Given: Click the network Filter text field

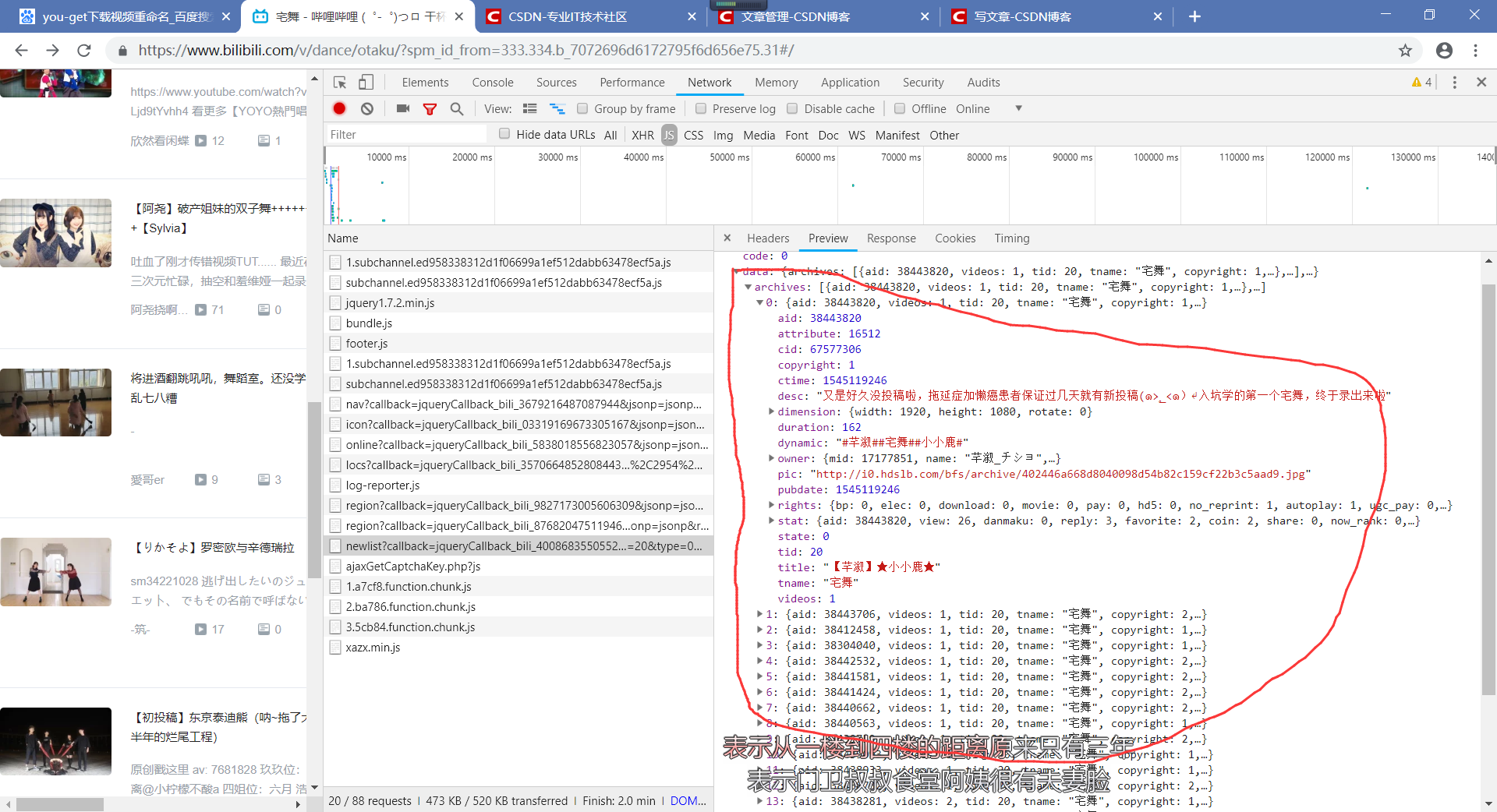Looking at the screenshot, I should (407, 134).
